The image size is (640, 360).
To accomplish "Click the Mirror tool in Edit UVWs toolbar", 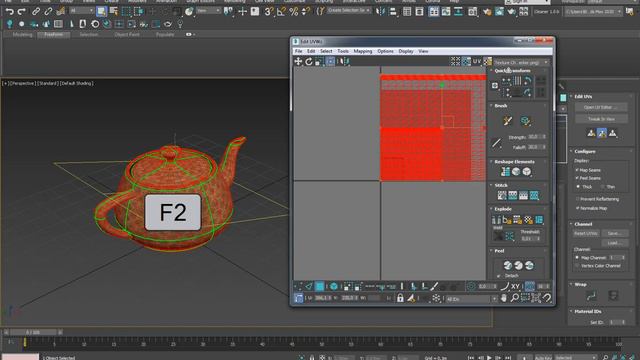I will [x=344, y=62].
